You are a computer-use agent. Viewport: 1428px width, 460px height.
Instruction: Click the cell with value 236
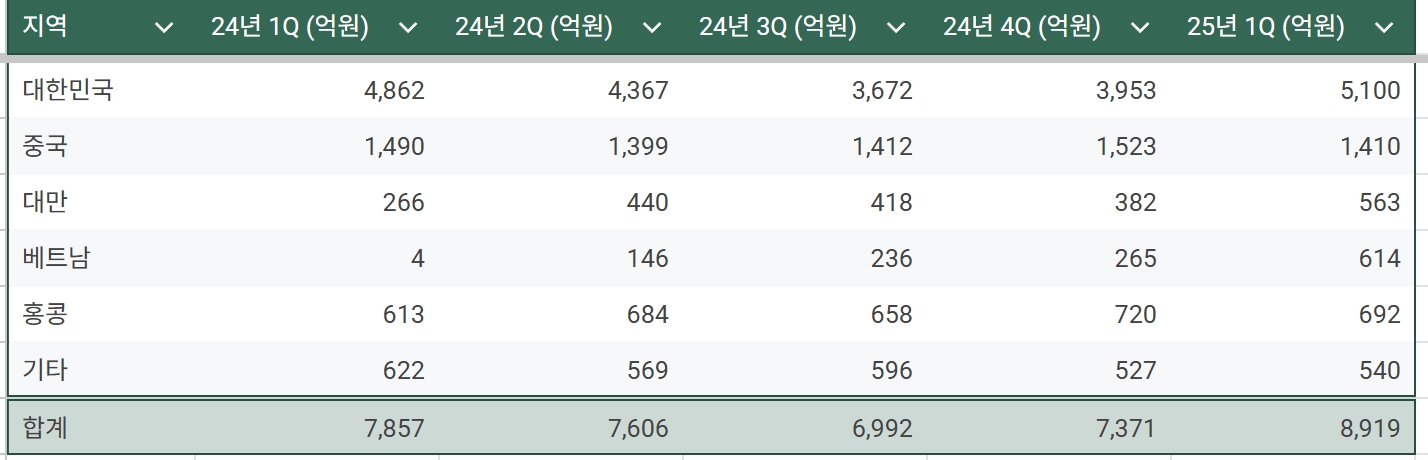805,259
